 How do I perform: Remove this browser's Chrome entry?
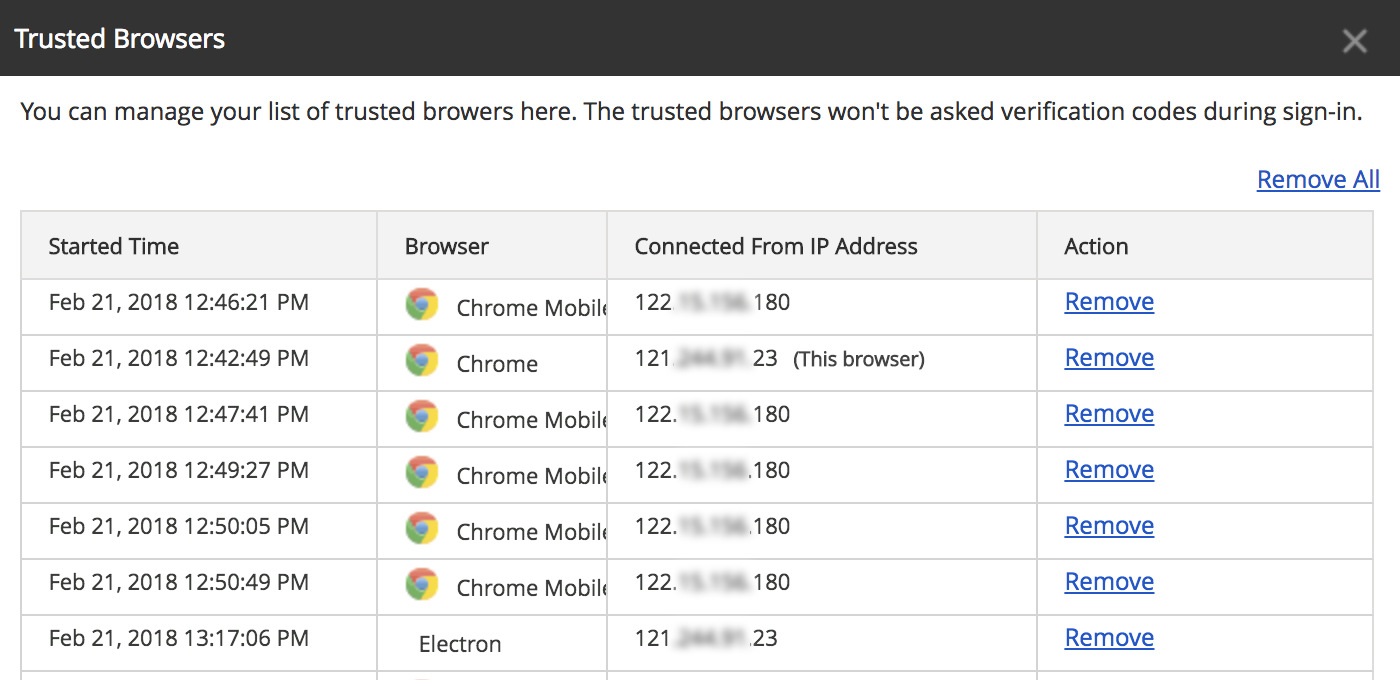pyautogui.click(x=1109, y=358)
